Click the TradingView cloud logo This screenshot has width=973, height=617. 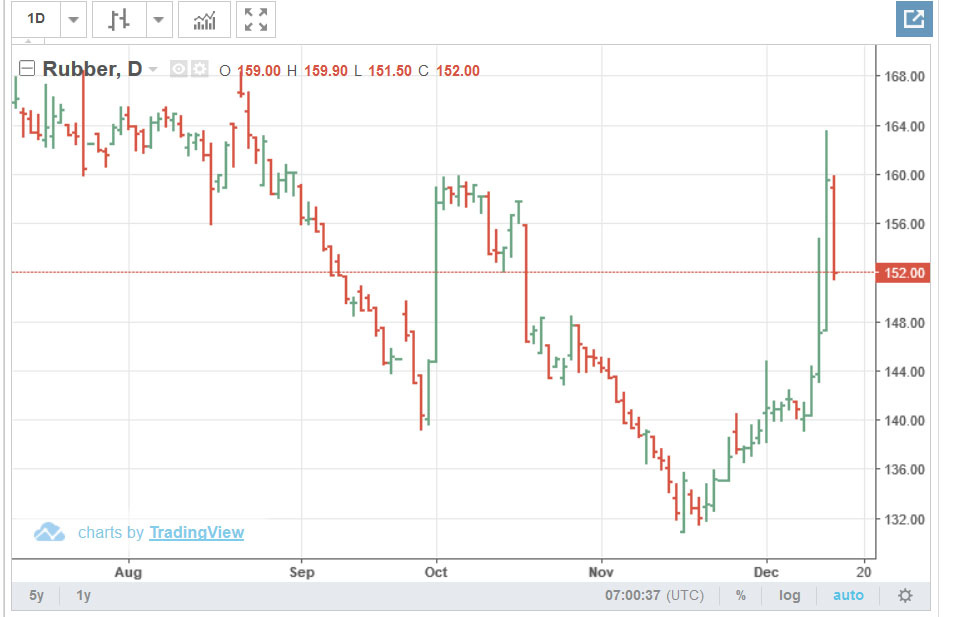(x=49, y=532)
